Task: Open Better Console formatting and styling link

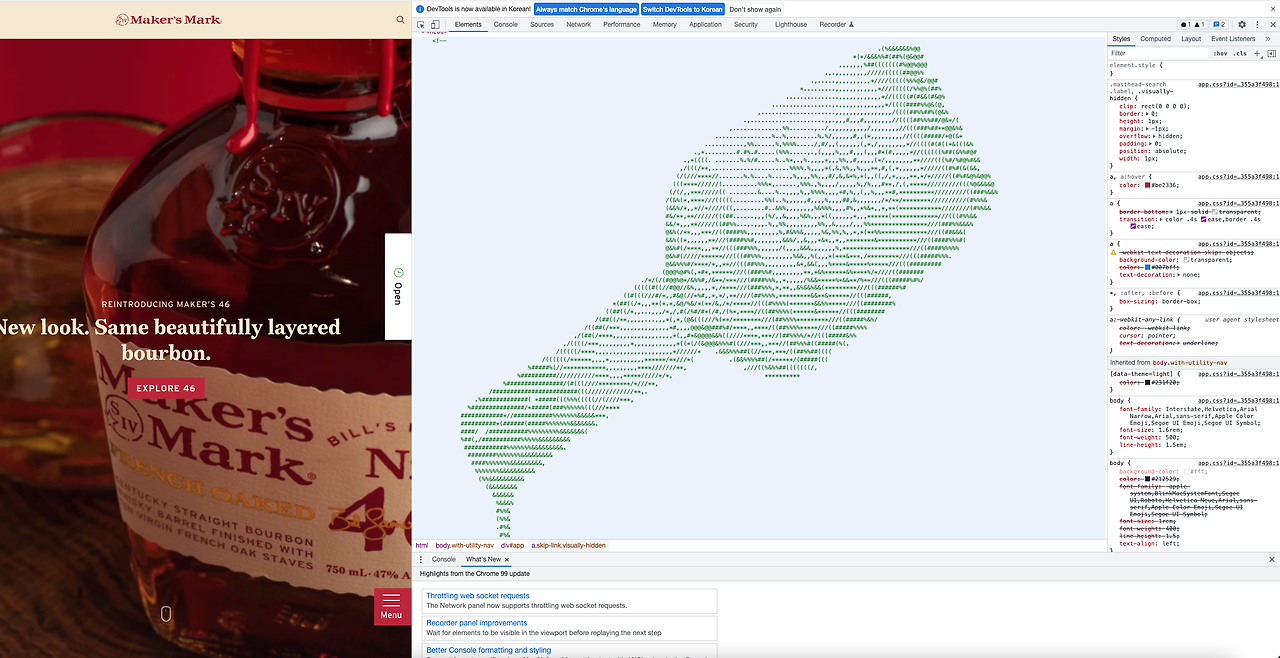Action: 490,650
